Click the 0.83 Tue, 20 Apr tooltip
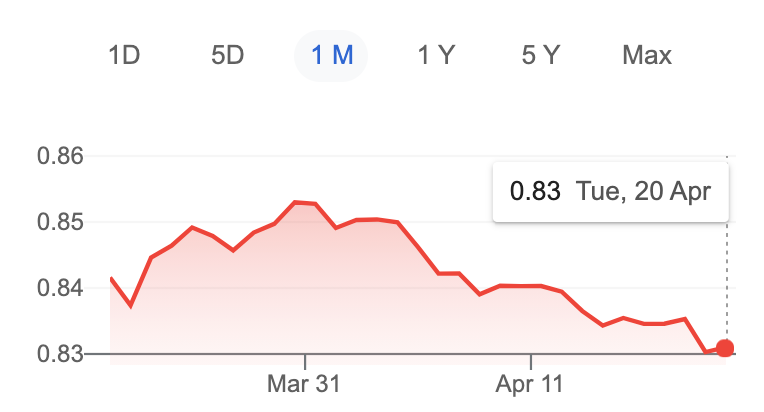Viewport: 764px width, 412px height. point(611,191)
